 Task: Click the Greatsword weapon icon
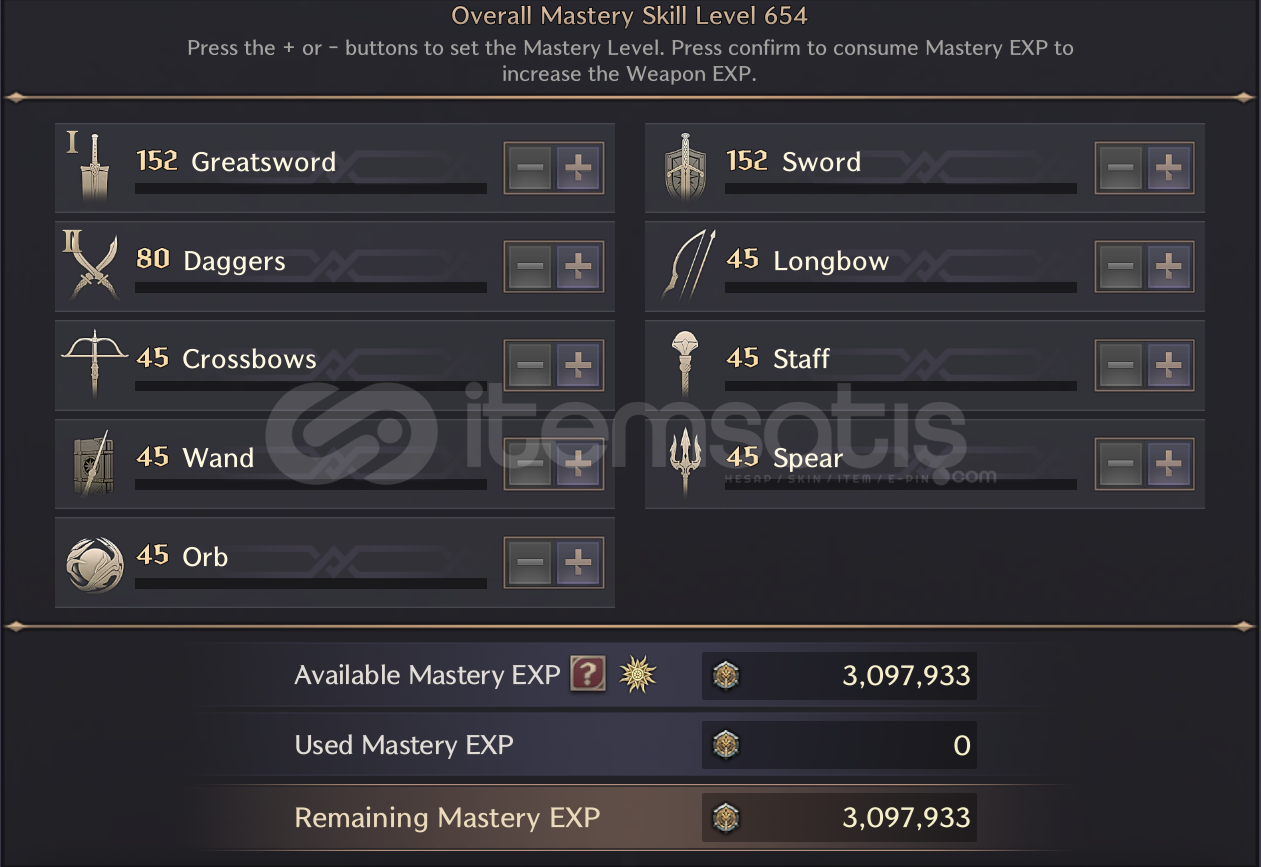click(94, 168)
